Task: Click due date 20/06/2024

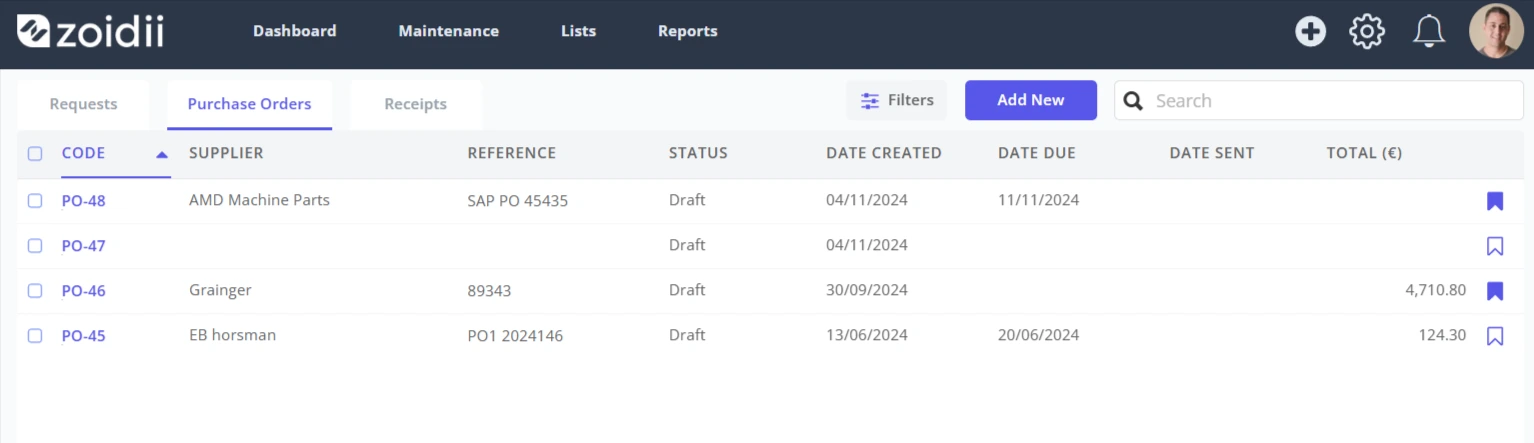Action: click(1038, 335)
